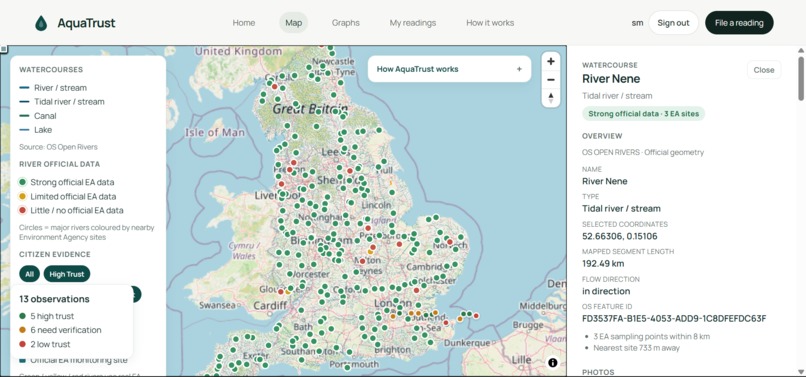This screenshot has width=806, height=377.
Task: Click the Lake legend entry
Action: click(x=35, y=130)
